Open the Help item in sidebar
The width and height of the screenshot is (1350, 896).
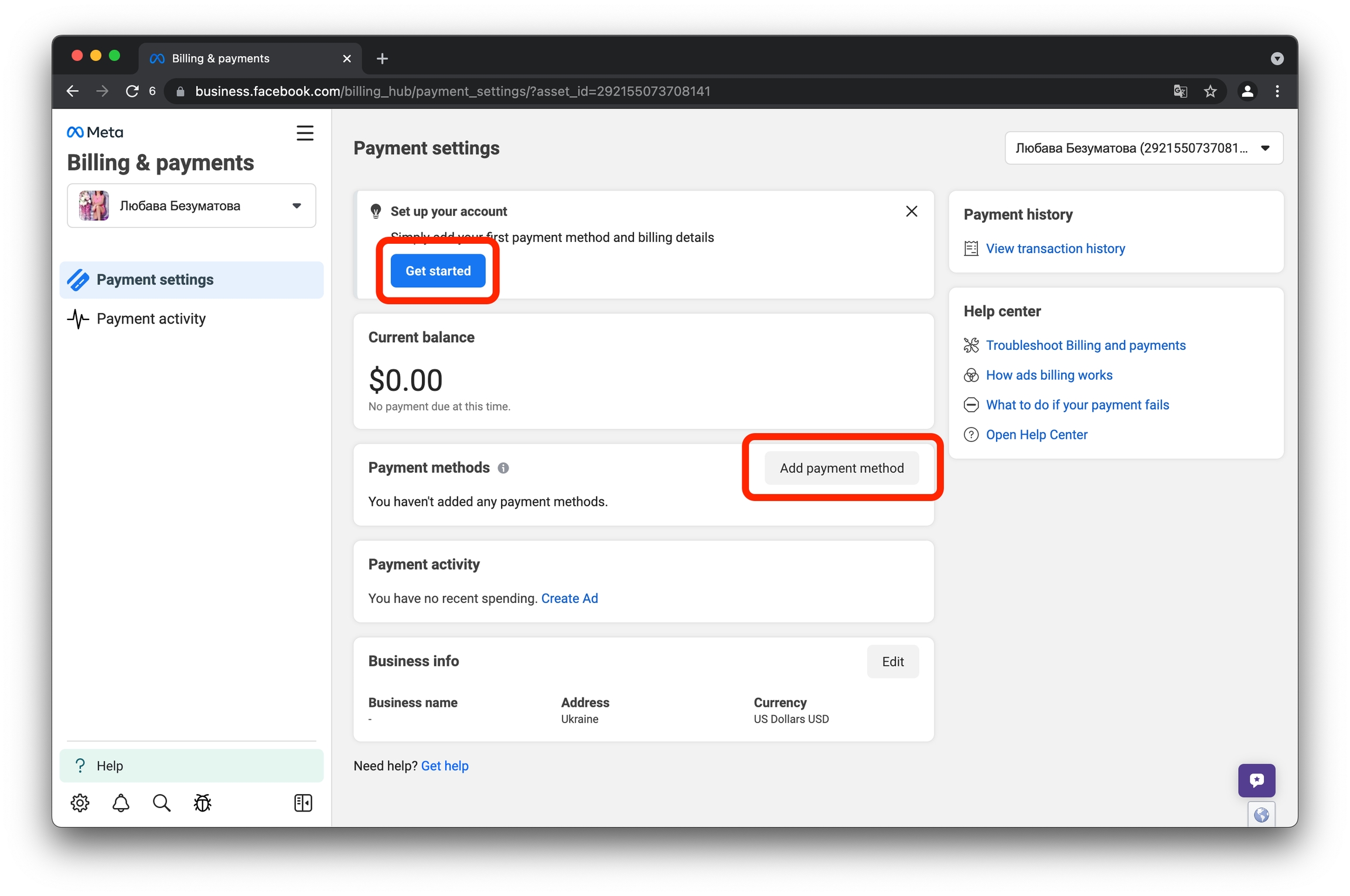click(192, 766)
